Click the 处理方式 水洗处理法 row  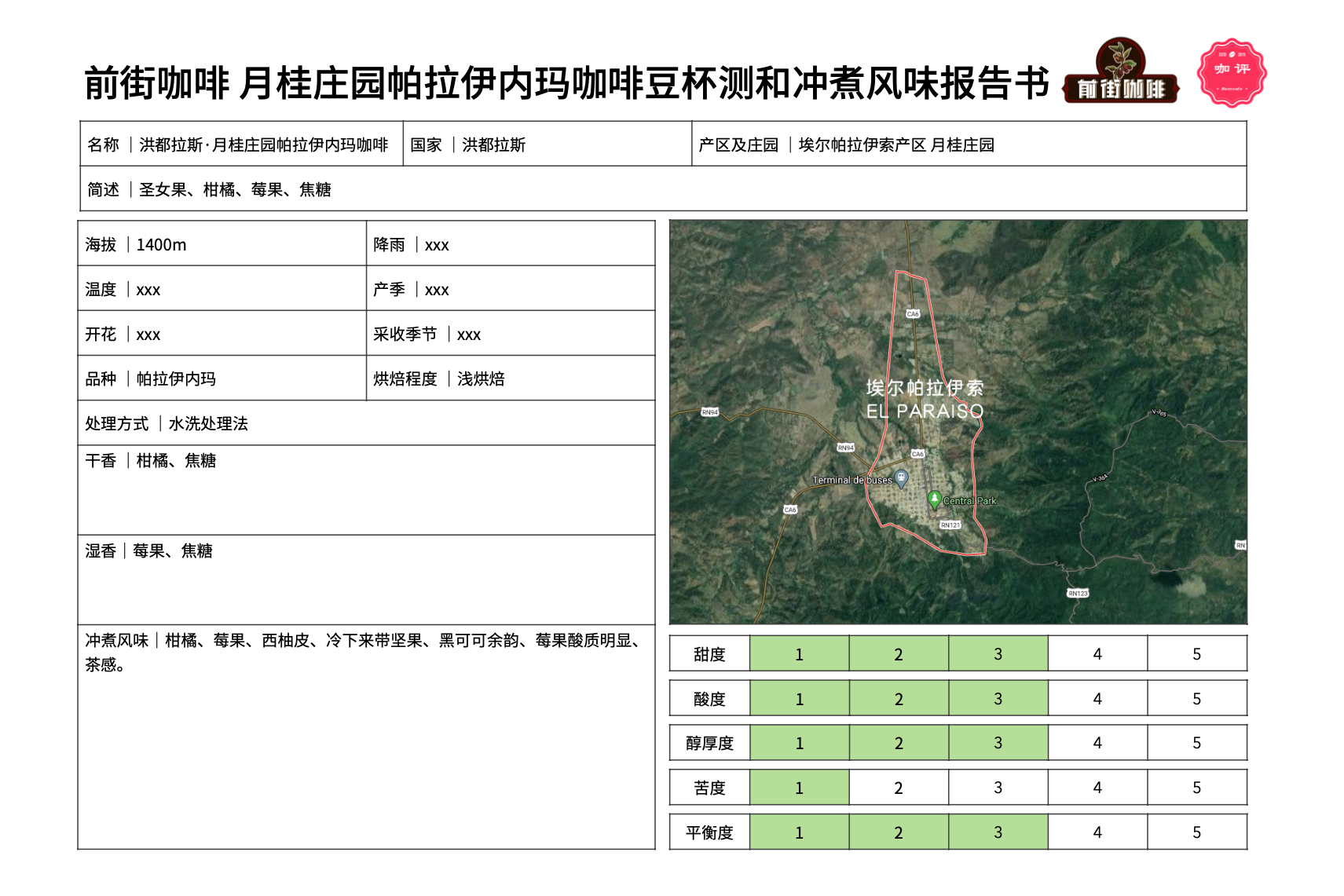tap(366, 423)
